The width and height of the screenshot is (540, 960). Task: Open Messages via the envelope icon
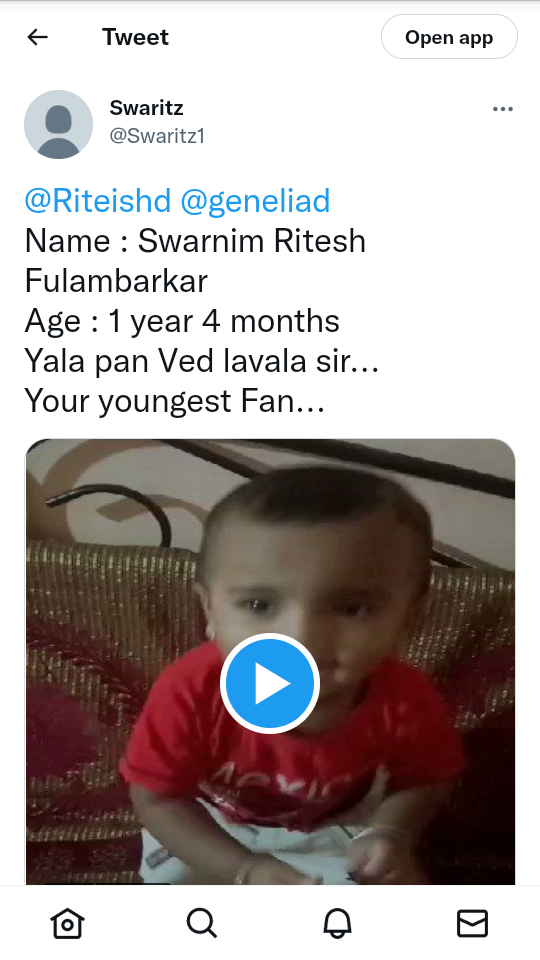click(473, 923)
